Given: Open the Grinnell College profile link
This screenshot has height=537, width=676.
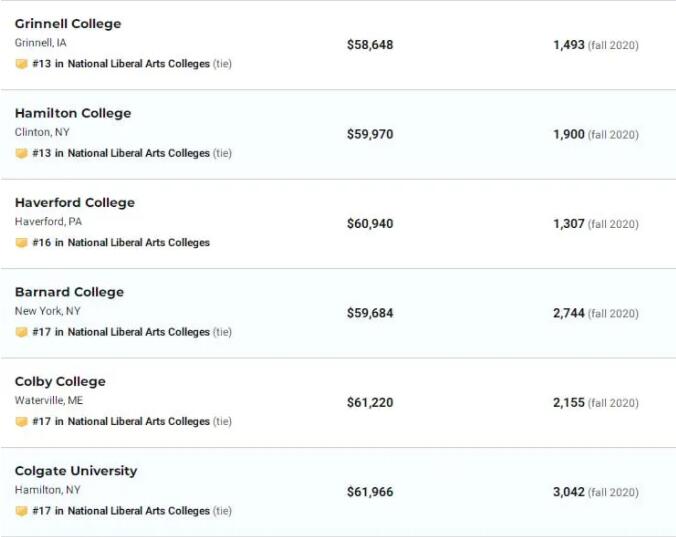Looking at the screenshot, I should pos(68,24).
